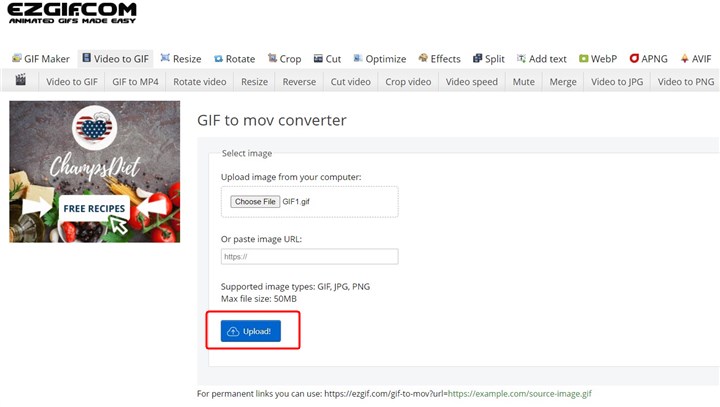Open the AVIF tool
Viewport: 720px width, 407px height.
click(x=696, y=59)
